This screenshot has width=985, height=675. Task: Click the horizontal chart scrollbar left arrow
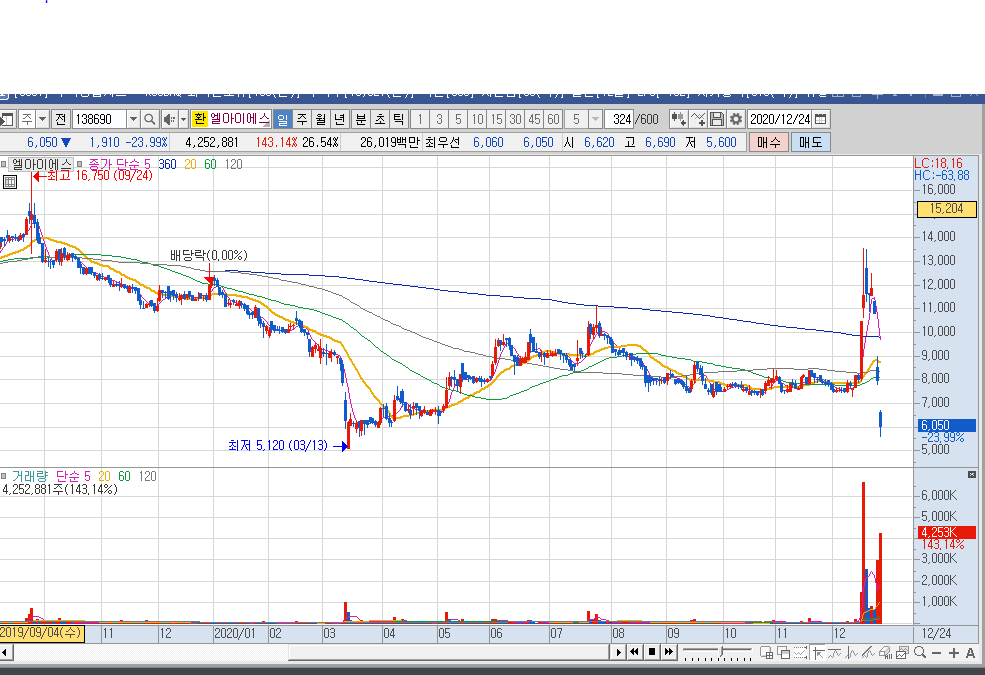(x=6, y=653)
